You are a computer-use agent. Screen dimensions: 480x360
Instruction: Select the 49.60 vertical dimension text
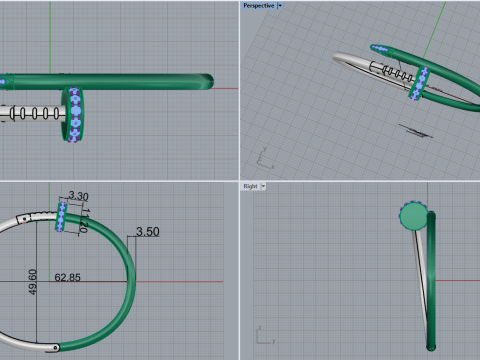32,282
